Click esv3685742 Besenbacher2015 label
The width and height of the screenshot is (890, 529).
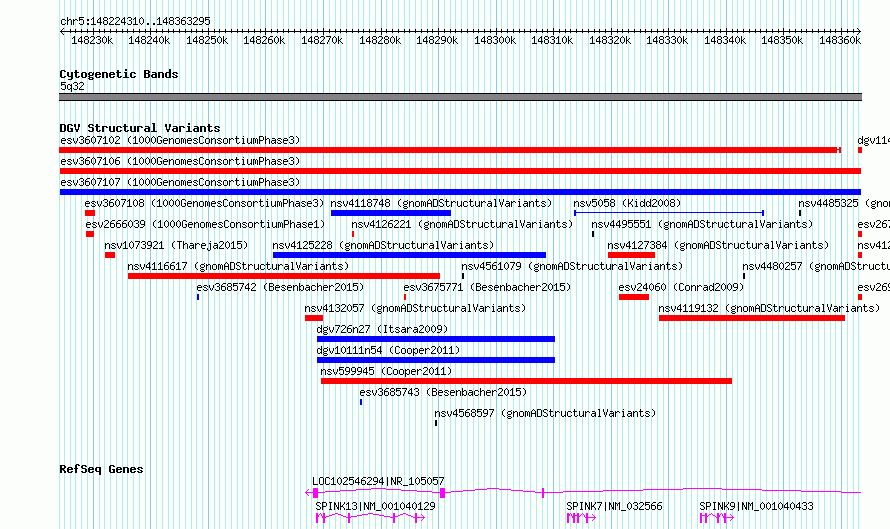click(x=280, y=287)
